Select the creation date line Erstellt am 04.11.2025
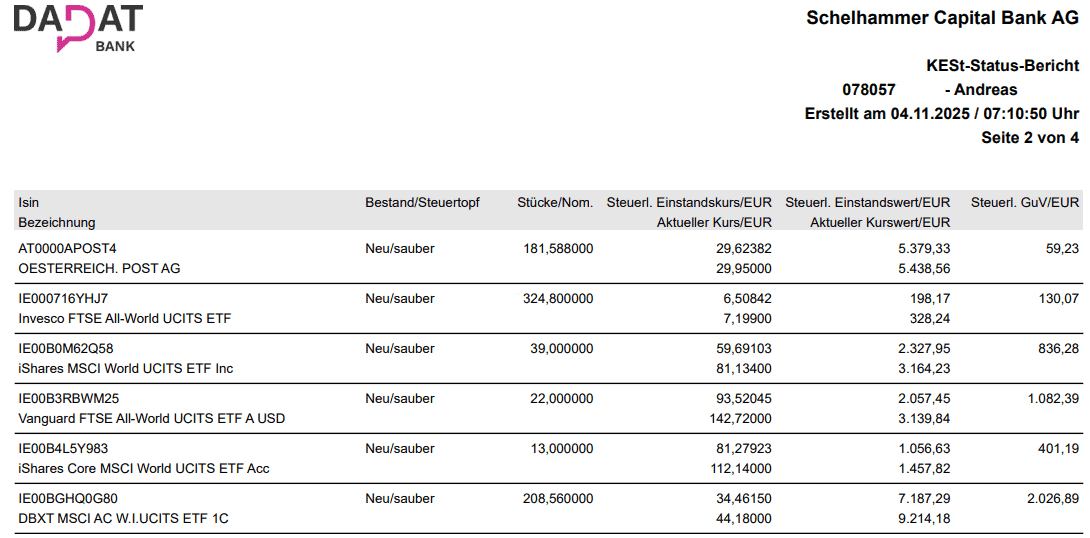The image size is (1090, 538). [942, 114]
